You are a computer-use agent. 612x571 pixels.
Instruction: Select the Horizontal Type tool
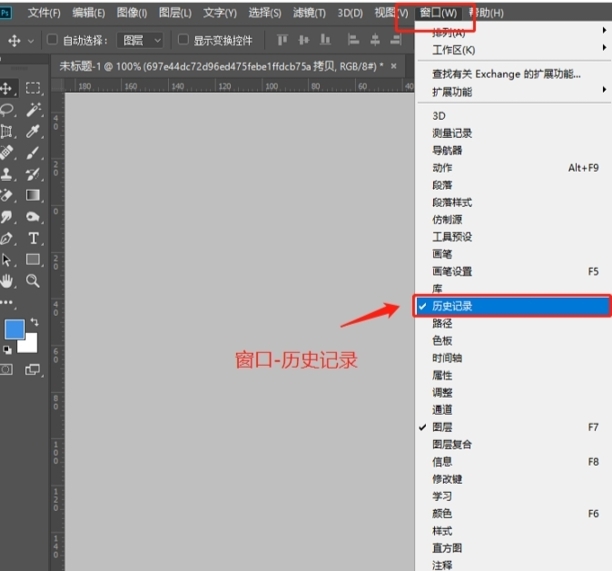point(33,238)
